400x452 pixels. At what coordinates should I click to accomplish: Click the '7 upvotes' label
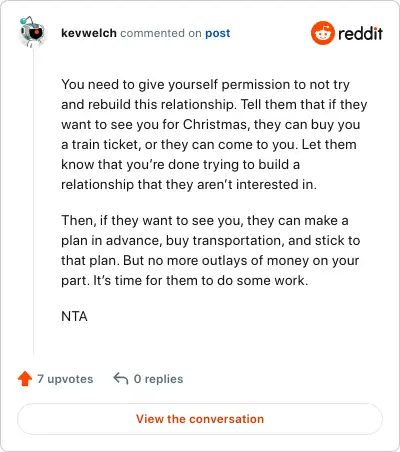(65, 379)
